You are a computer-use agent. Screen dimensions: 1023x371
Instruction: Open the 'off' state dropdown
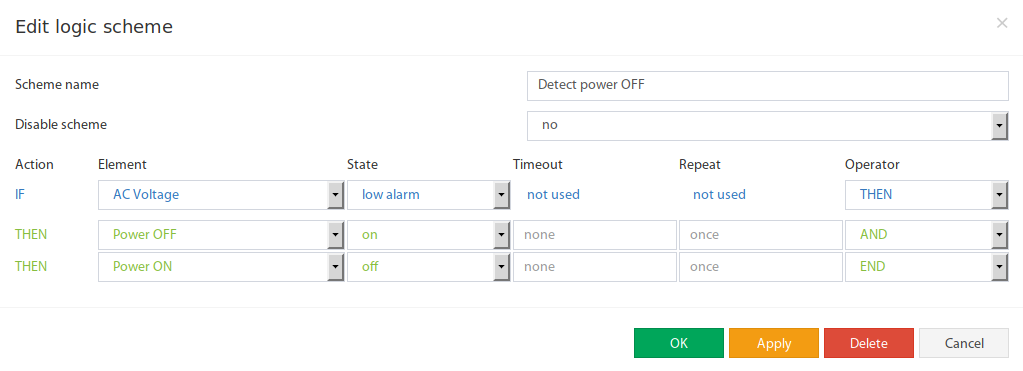click(x=428, y=267)
